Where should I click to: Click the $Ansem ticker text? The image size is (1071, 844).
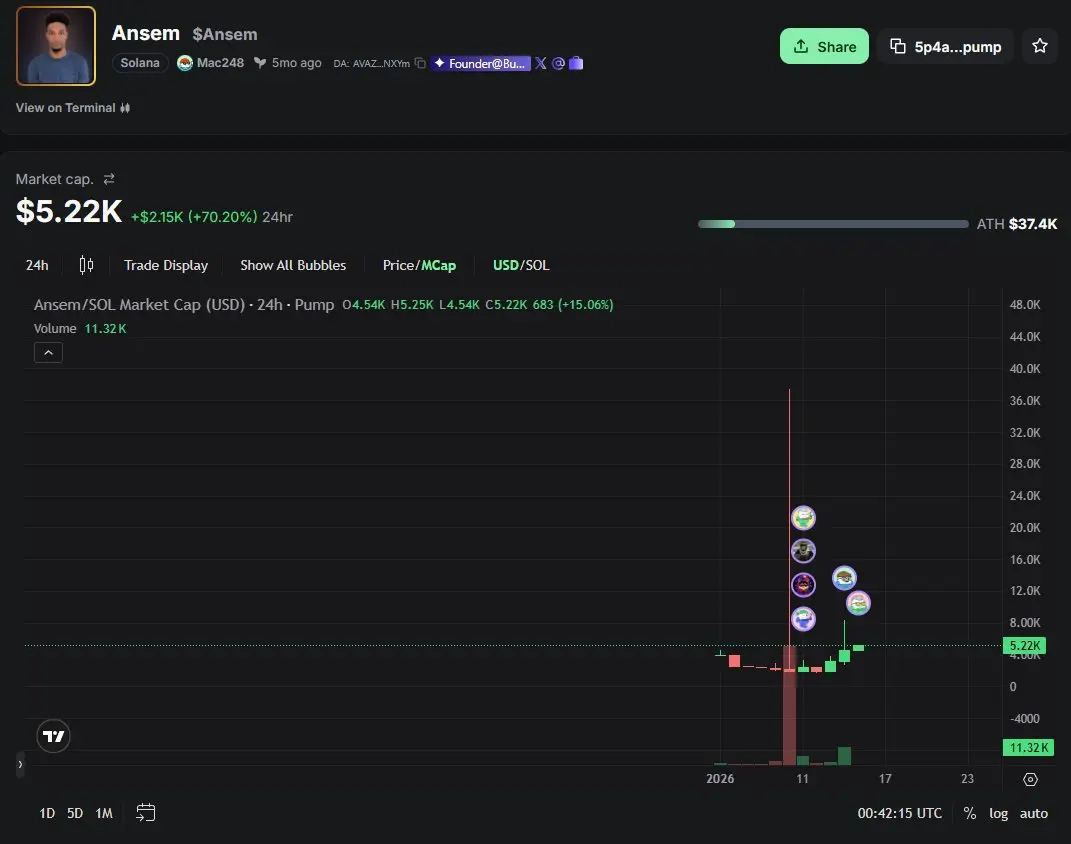(225, 34)
